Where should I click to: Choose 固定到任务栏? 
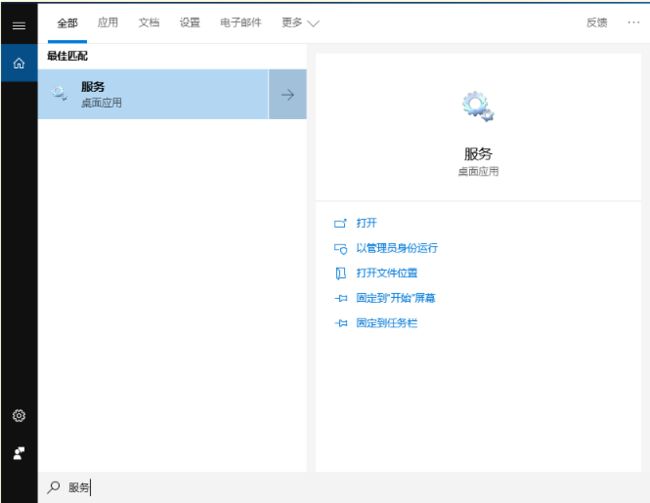click(386, 323)
